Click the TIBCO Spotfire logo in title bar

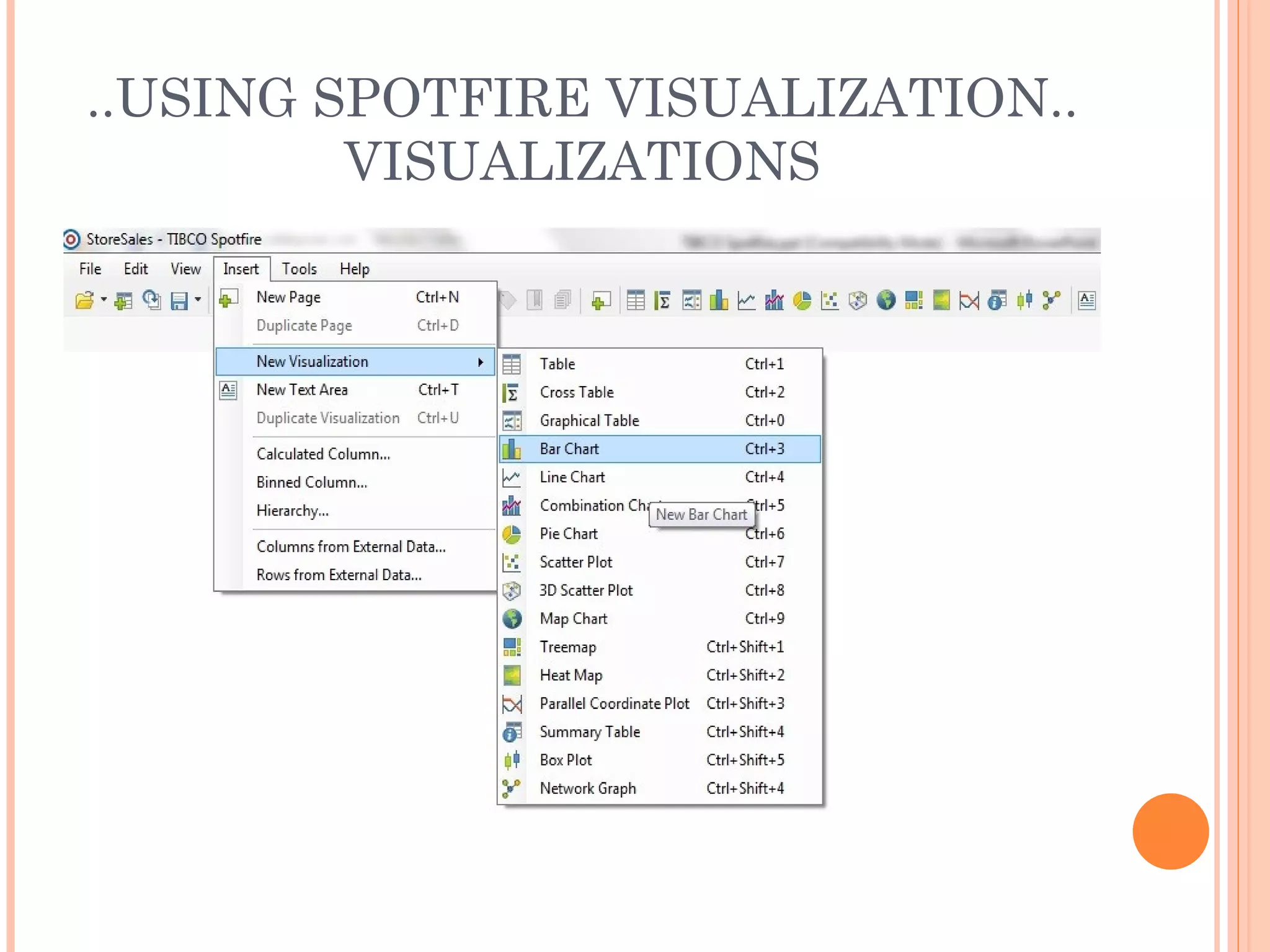[x=72, y=239]
